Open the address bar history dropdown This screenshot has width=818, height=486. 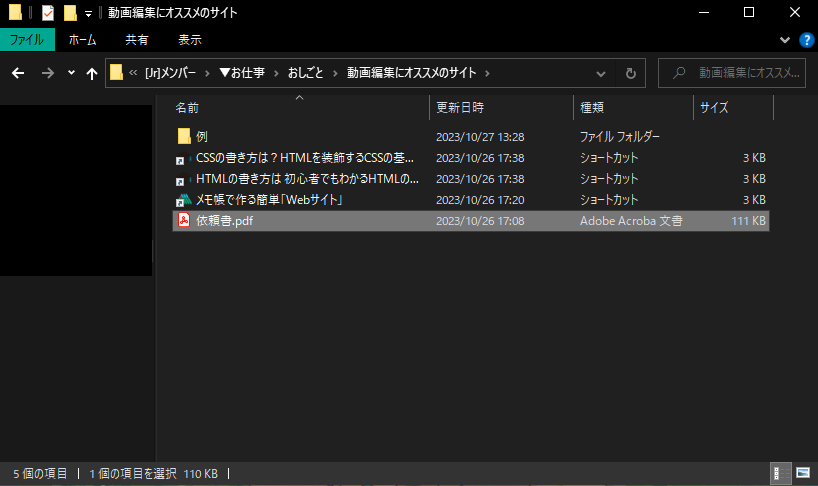pyautogui.click(x=603, y=73)
